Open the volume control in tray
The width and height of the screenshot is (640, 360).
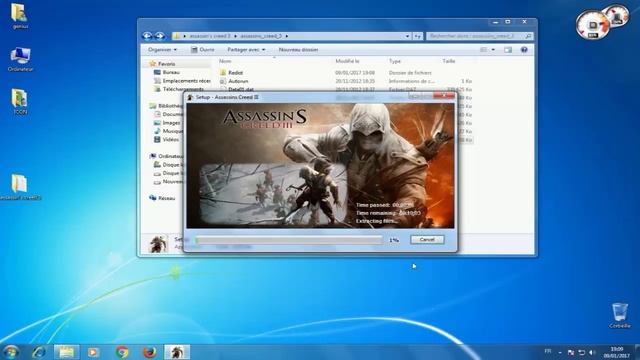pyautogui.click(x=592, y=352)
